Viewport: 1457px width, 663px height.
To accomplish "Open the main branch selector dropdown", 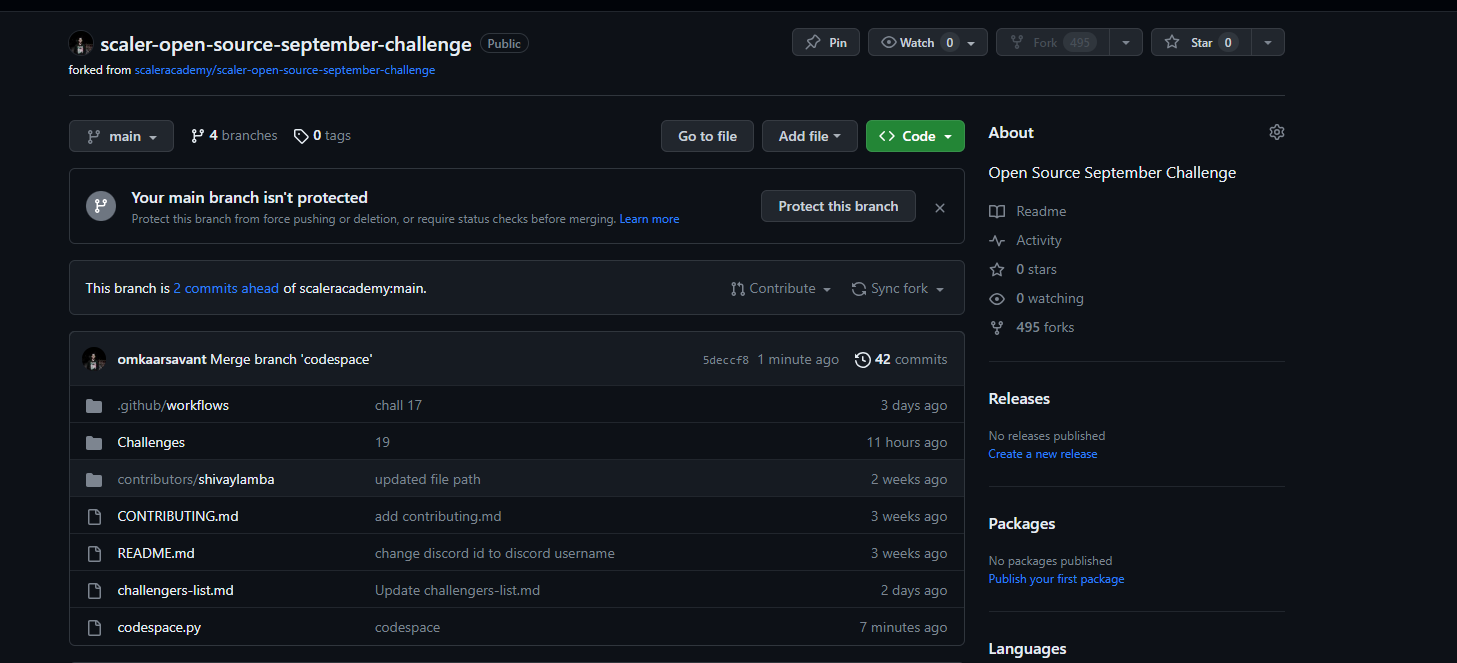I will click(x=121, y=136).
